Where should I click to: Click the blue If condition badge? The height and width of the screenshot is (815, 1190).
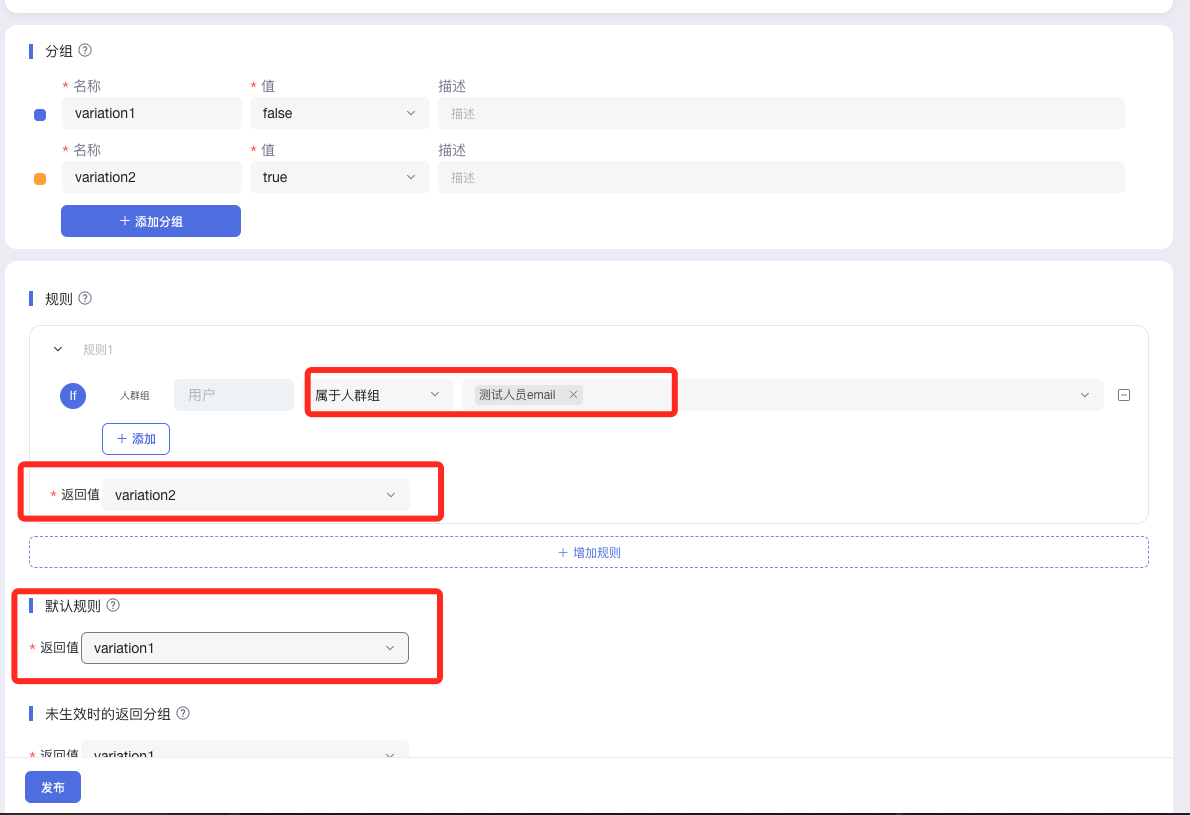click(72, 396)
